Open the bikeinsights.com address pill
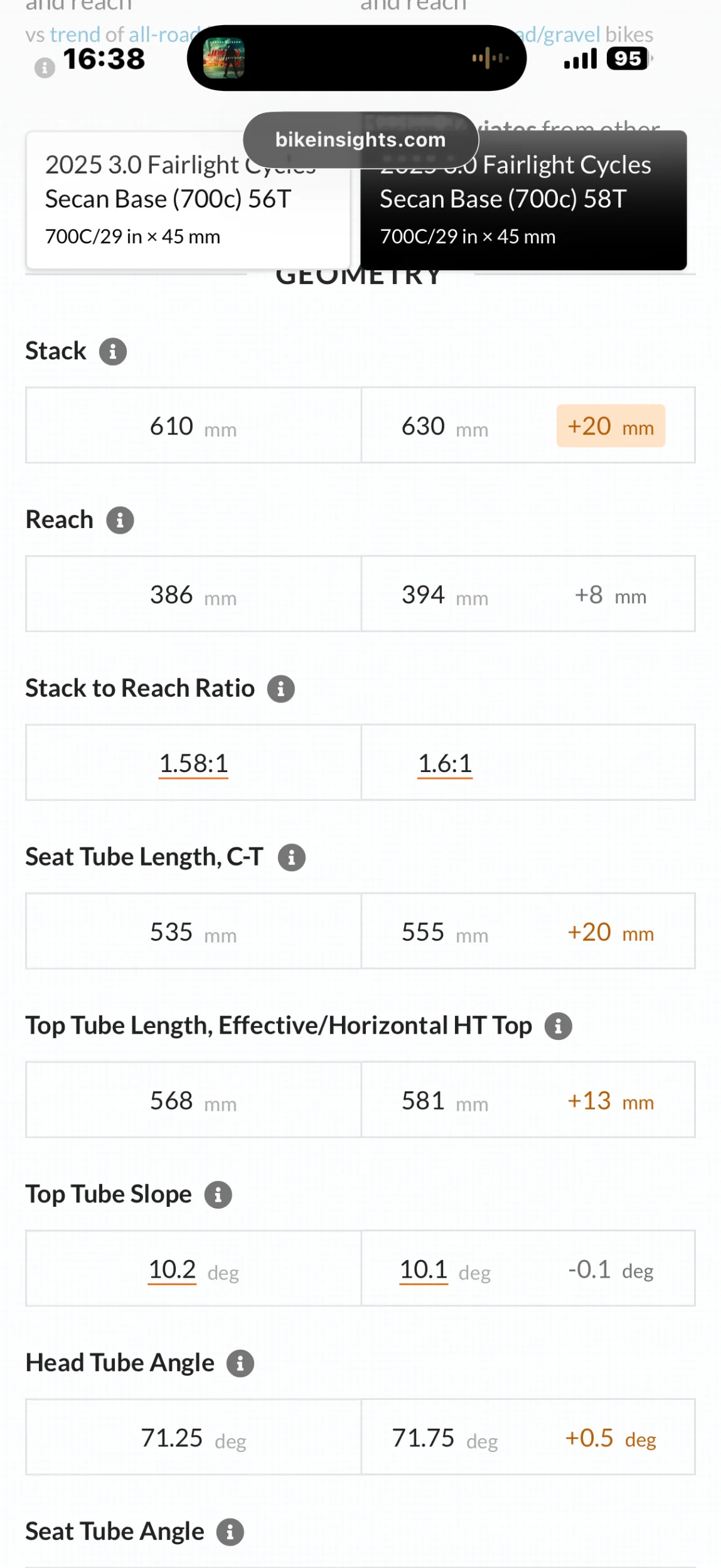The width and height of the screenshot is (721, 1568). click(360, 140)
